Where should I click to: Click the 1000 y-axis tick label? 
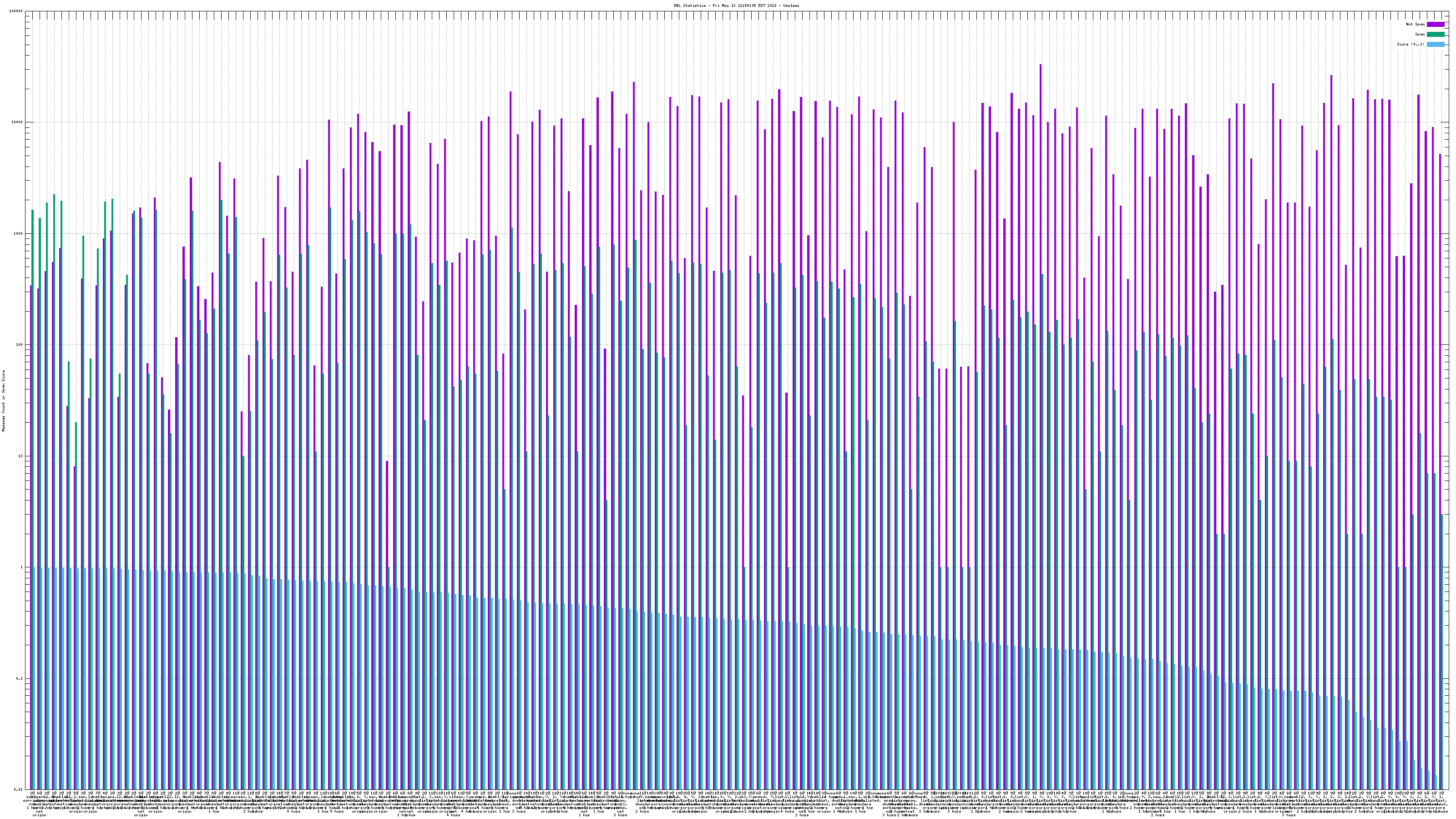tap(19, 234)
